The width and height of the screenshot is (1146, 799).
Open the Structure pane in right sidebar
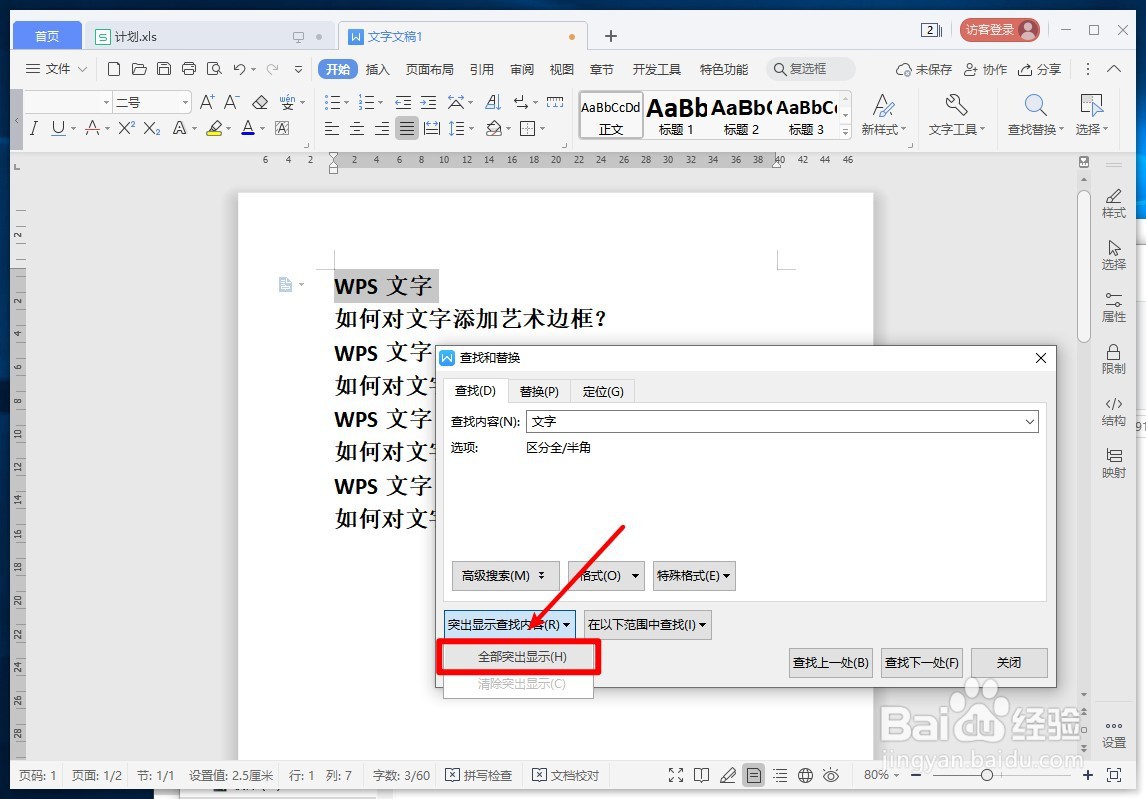pyautogui.click(x=1114, y=412)
